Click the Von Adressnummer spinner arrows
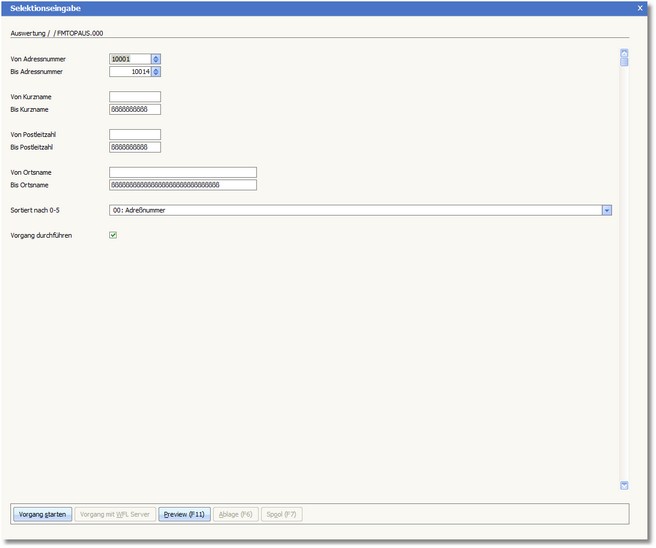Viewport: 656px width, 548px height. tap(156, 59)
